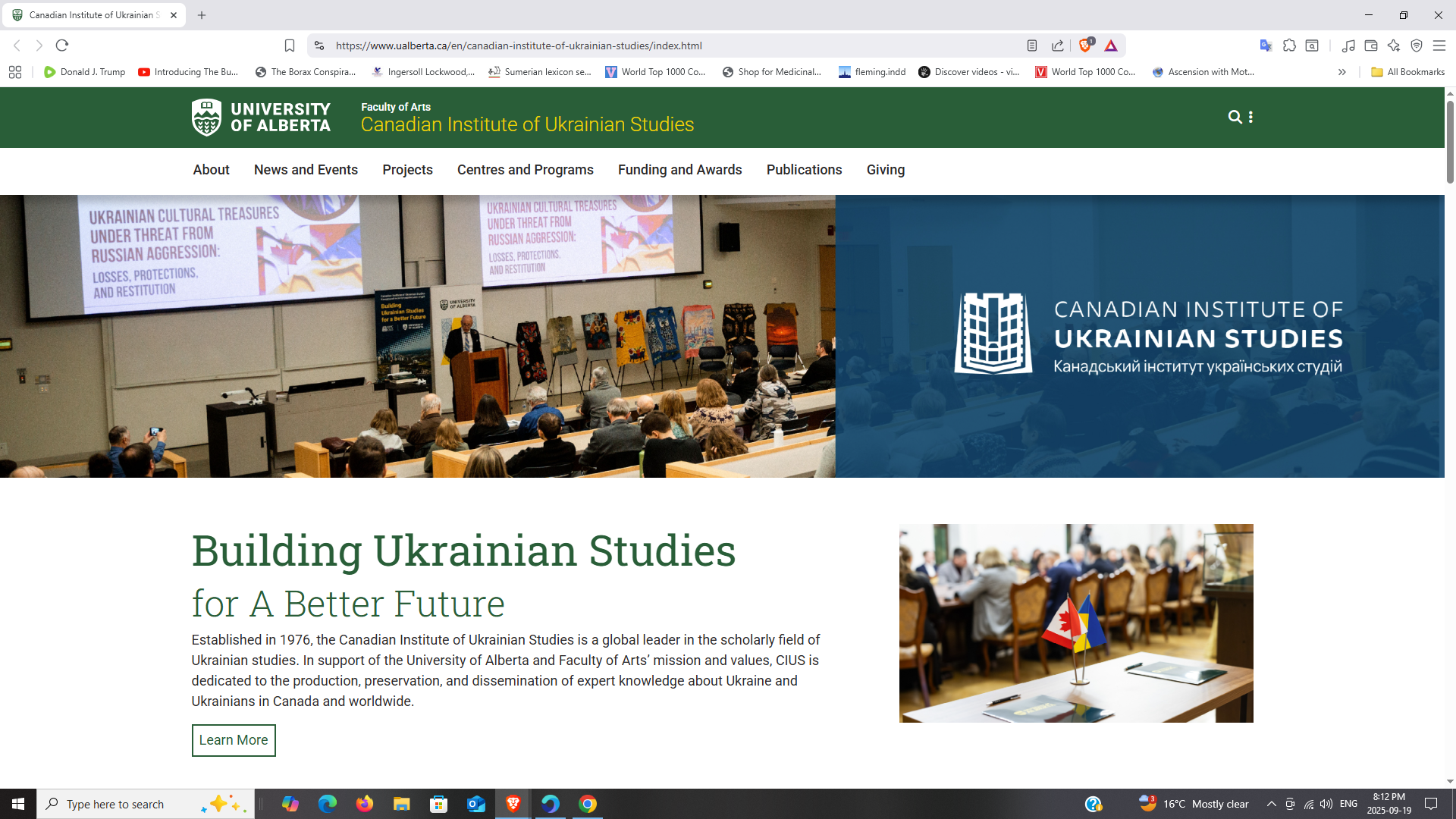Open the Projects menu

coord(407,170)
